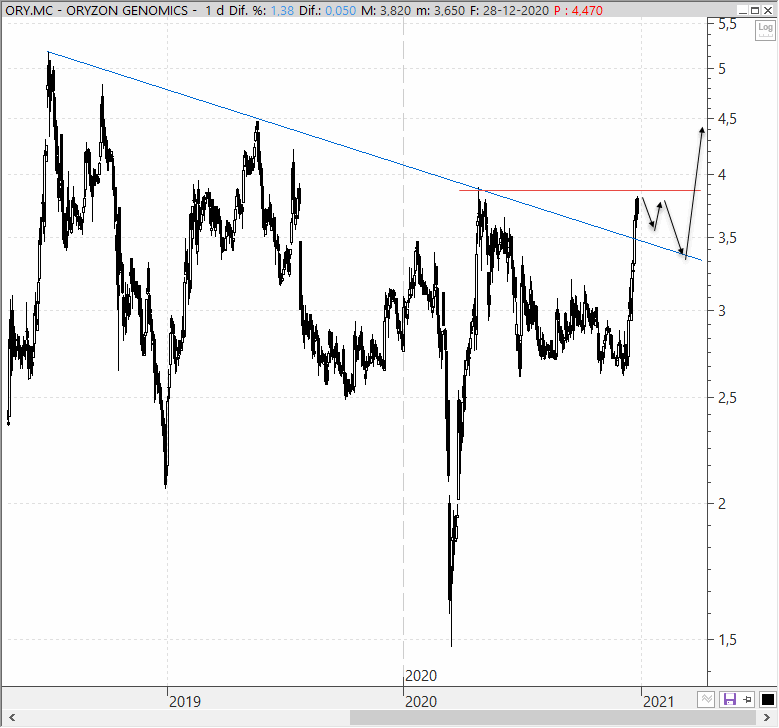Screen dimensions: 779x728
Task: Toggle the Log scale button
Action: click(x=765, y=31)
